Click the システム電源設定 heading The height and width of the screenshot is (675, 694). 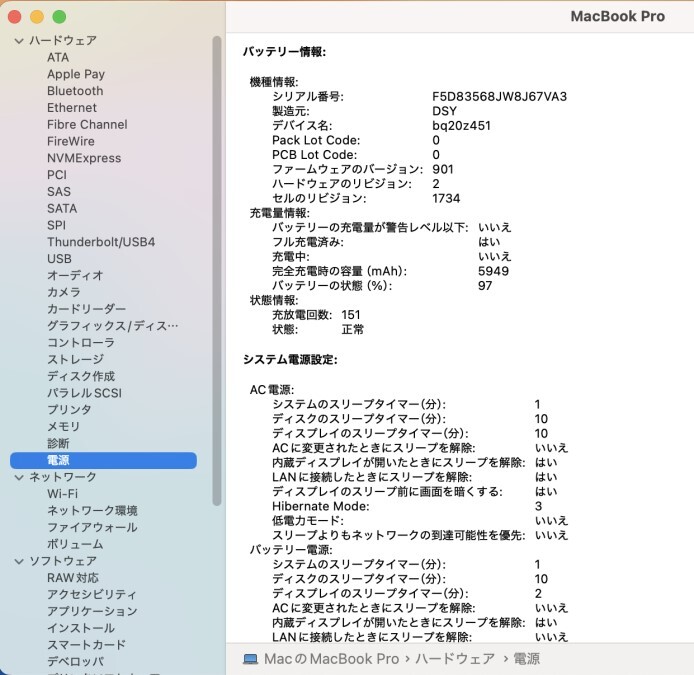(290, 360)
